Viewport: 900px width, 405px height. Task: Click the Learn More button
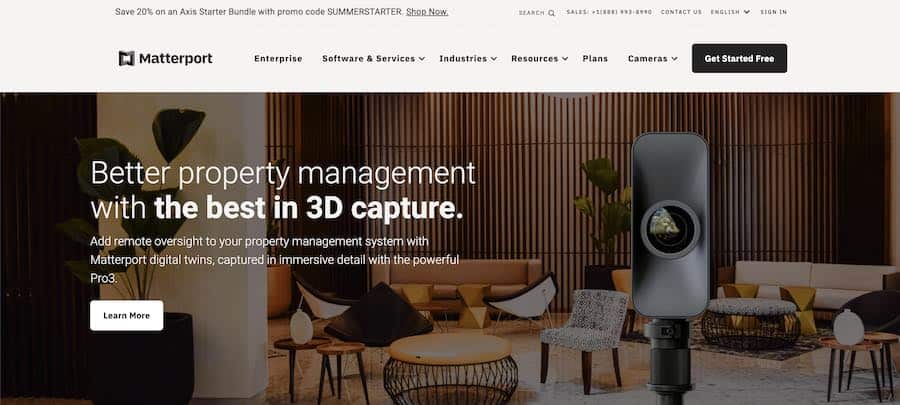pos(126,315)
